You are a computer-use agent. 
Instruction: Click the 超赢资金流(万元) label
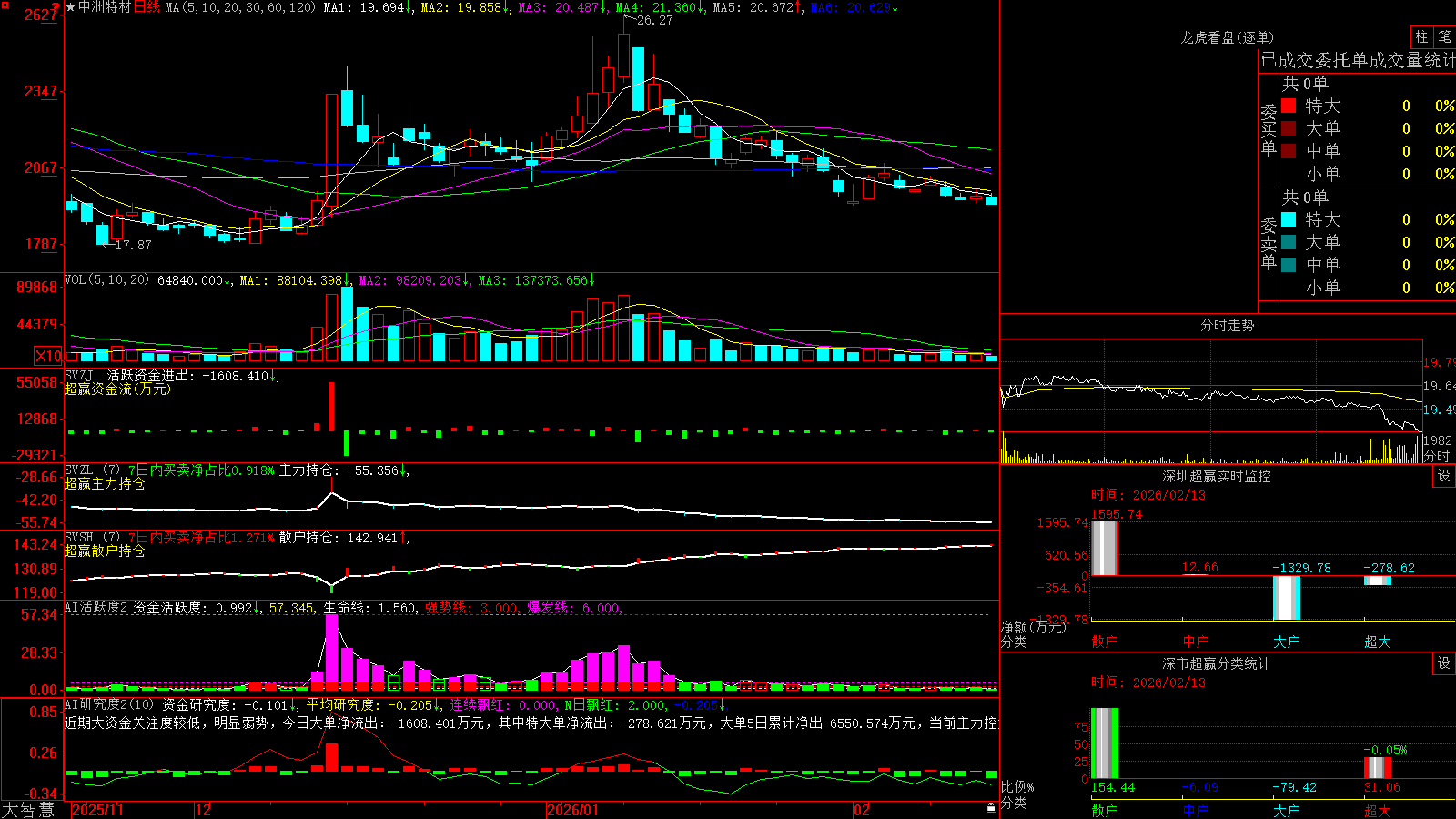click(117, 389)
